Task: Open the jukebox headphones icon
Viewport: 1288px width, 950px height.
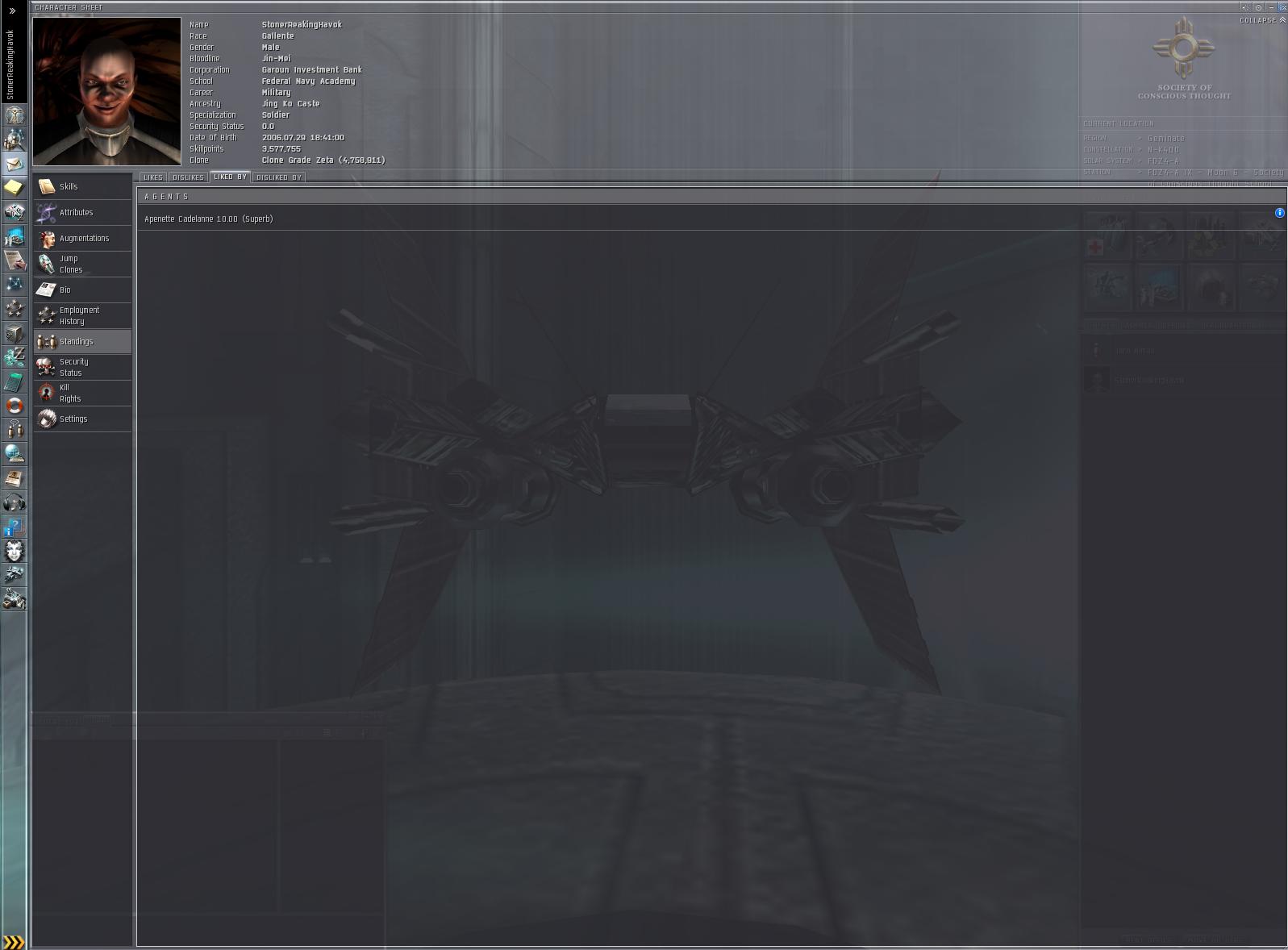Action: click(x=15, y=502)
